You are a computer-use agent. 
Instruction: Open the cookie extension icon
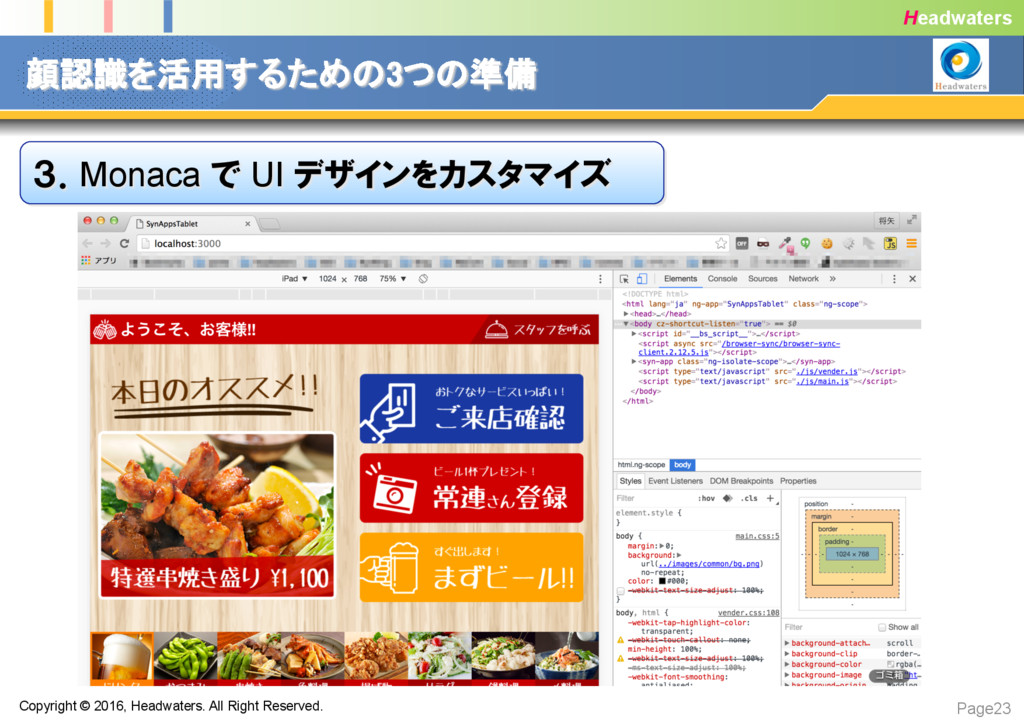pyautogui.click(x=827, y=244)
